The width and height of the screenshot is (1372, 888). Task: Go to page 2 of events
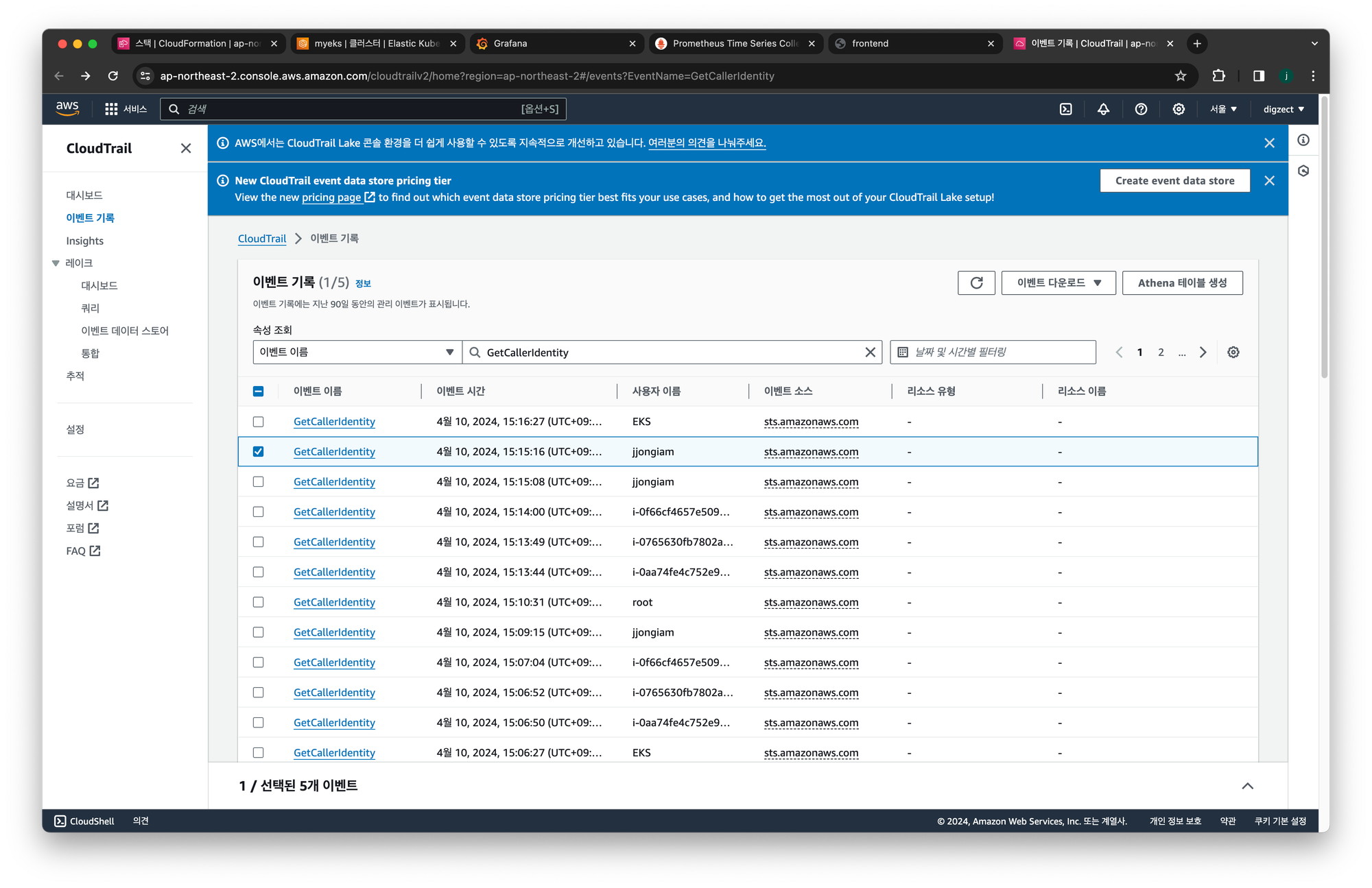click(1161, 352)
